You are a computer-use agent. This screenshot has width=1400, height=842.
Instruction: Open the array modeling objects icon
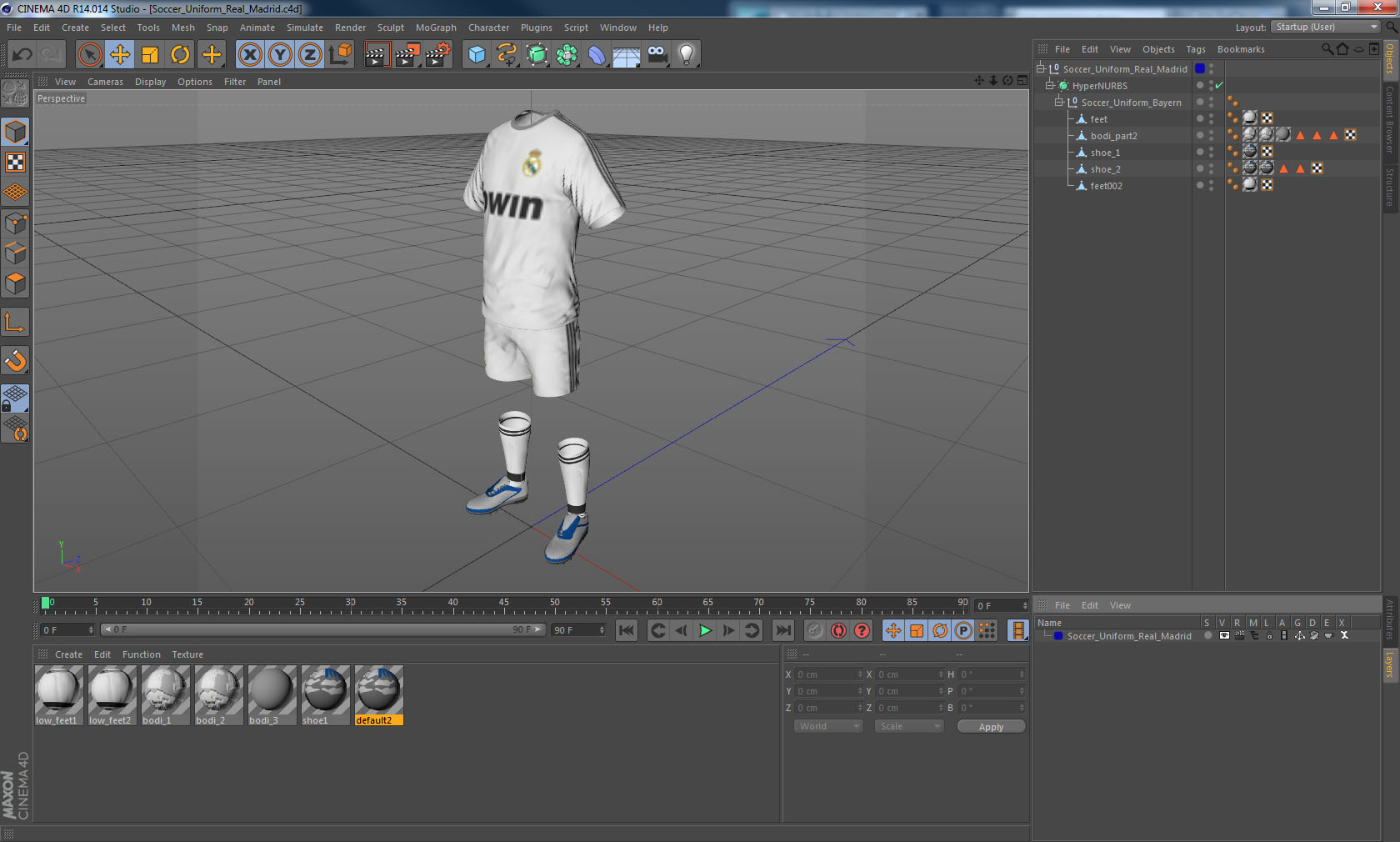pyautogui.click(x=567, y=55)
